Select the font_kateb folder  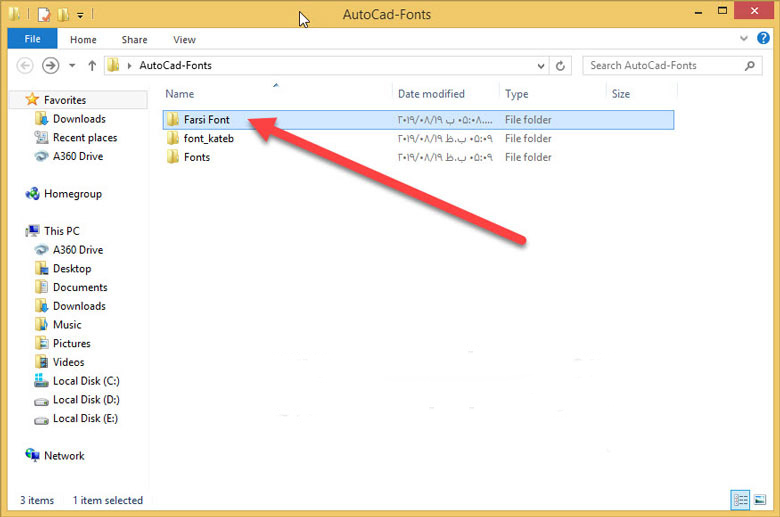[x=208, y=138]
